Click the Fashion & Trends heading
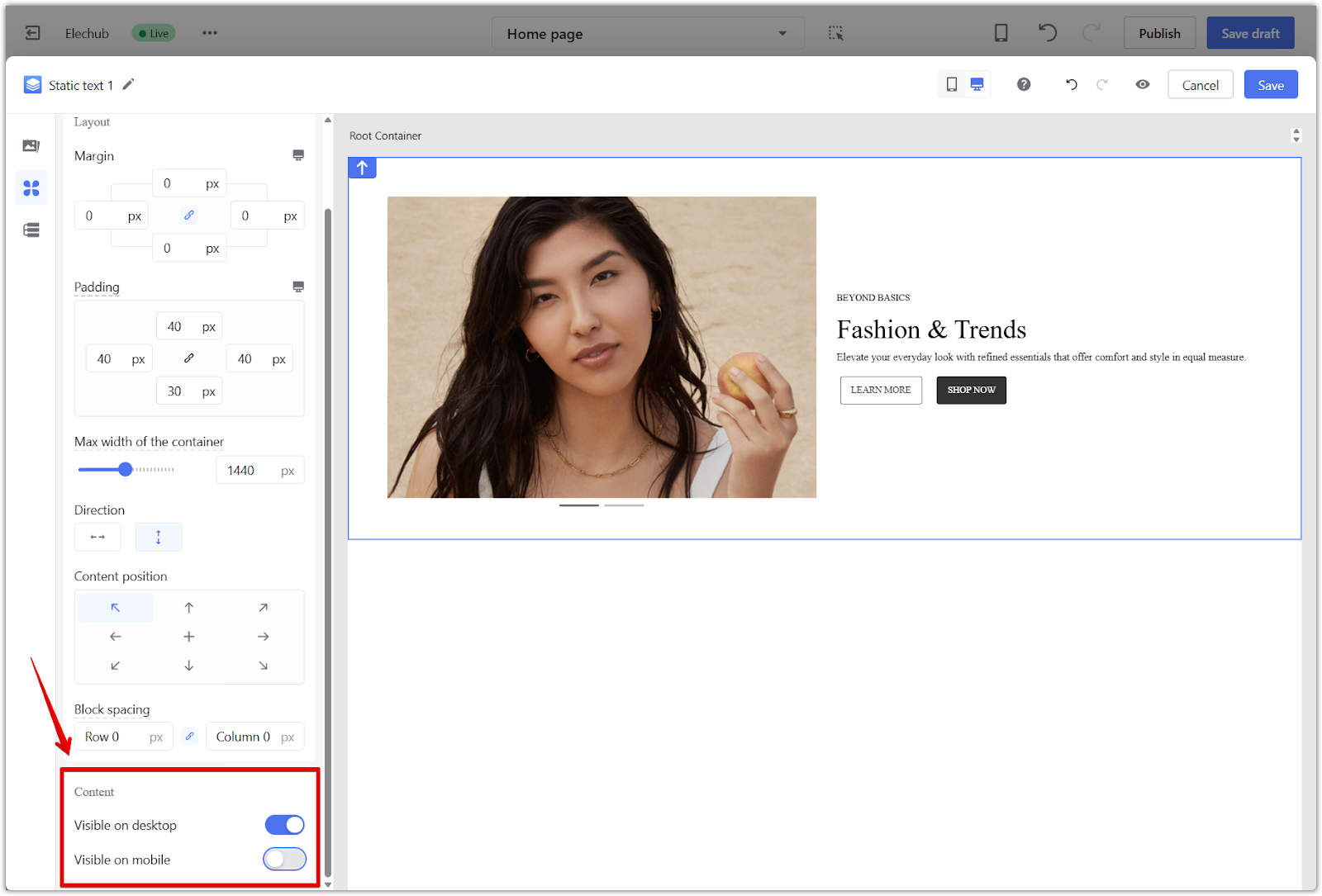The height and width of the screenshot is (896, 1322). tap(931, 329)
